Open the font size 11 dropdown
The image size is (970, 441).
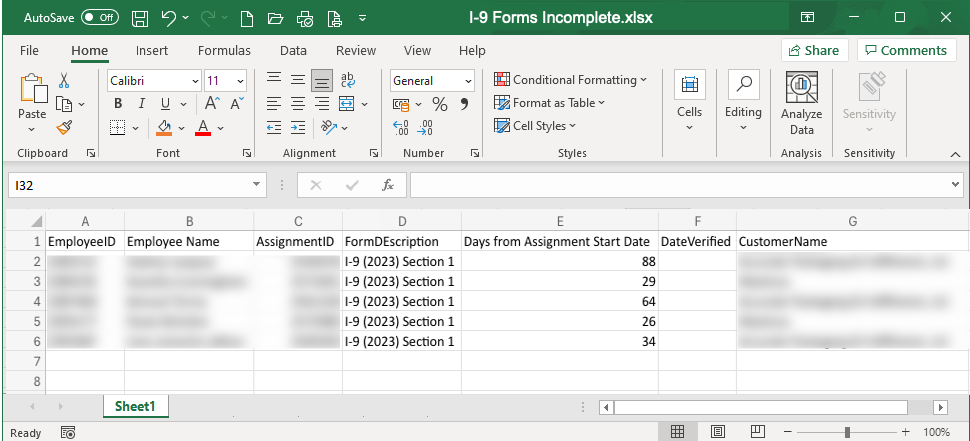[241, 81]
